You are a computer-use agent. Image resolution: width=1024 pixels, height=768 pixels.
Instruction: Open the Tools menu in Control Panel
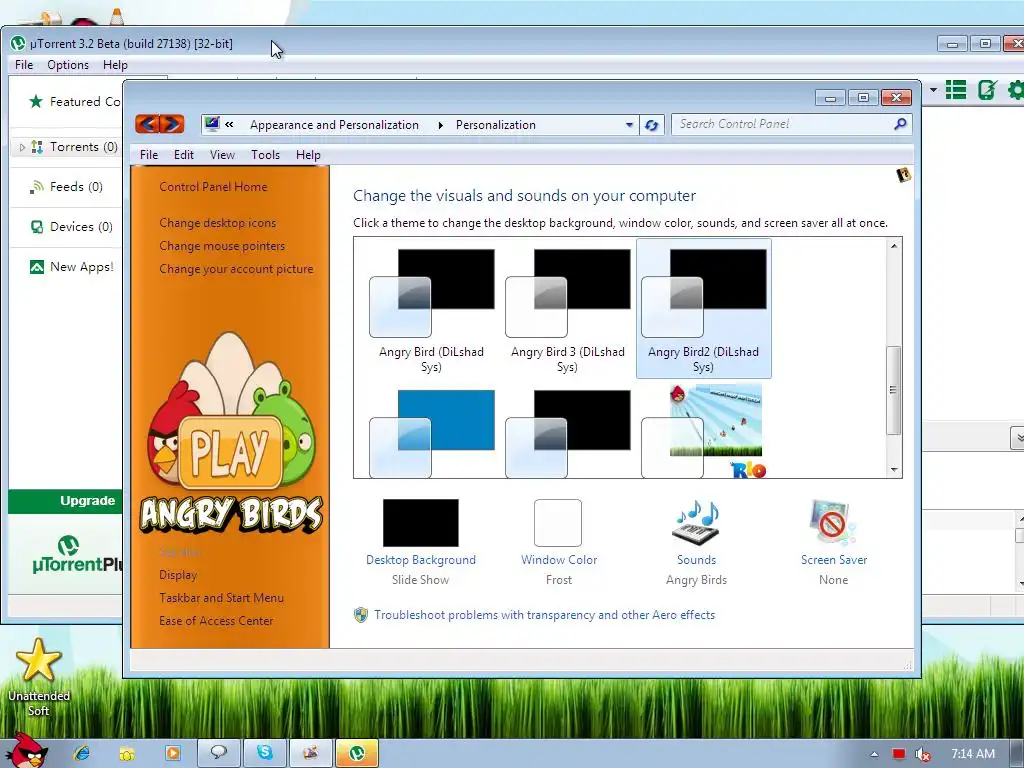pos(265,155)
